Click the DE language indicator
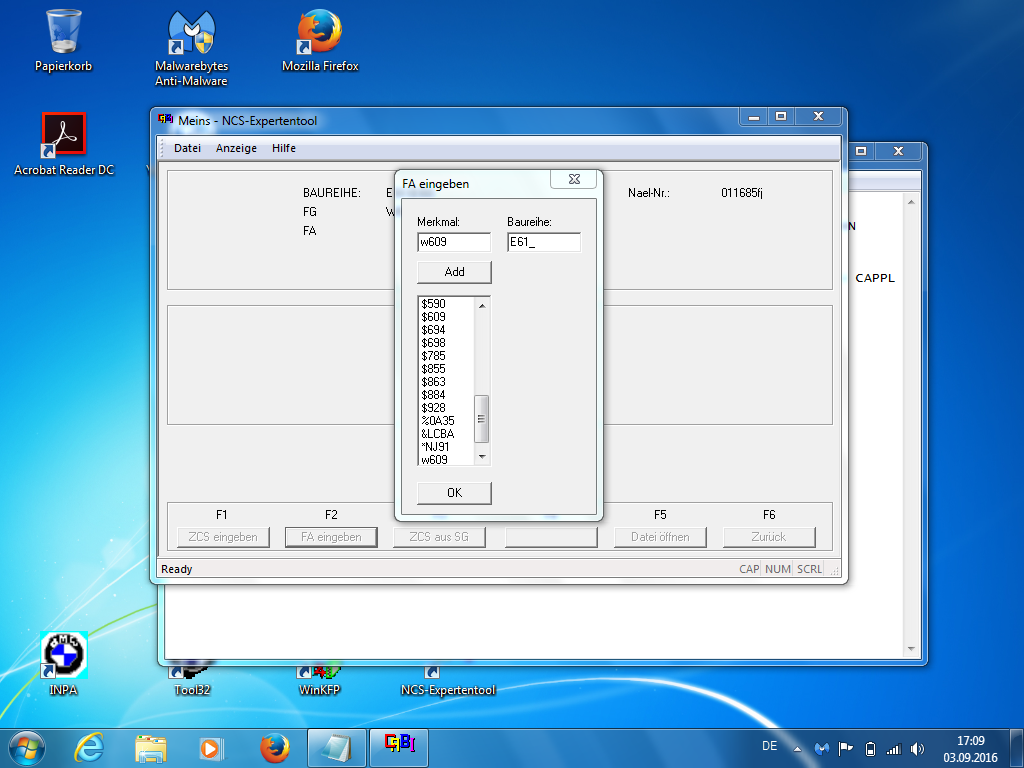Viewport: 1024px width, 768px height. (769, 746)
